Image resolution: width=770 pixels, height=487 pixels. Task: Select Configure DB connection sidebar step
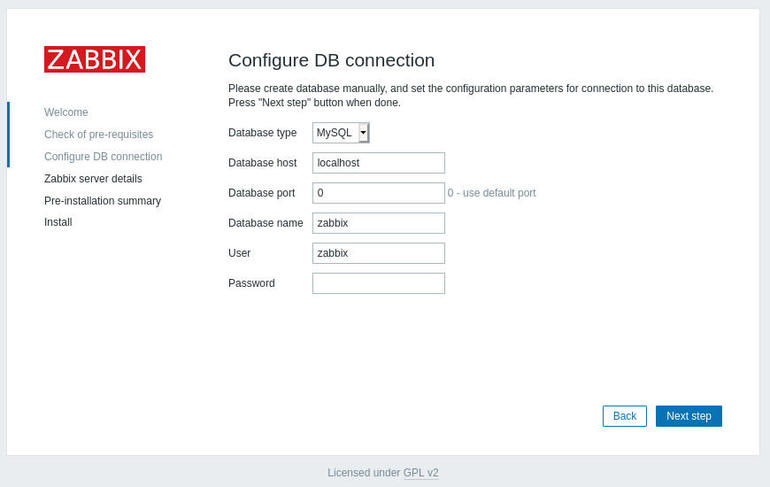[103, 156]
